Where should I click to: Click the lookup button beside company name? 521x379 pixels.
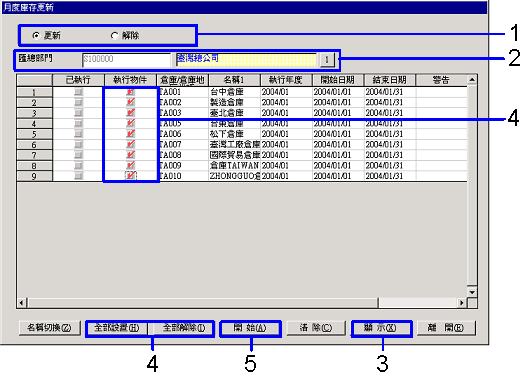point(327,60)
